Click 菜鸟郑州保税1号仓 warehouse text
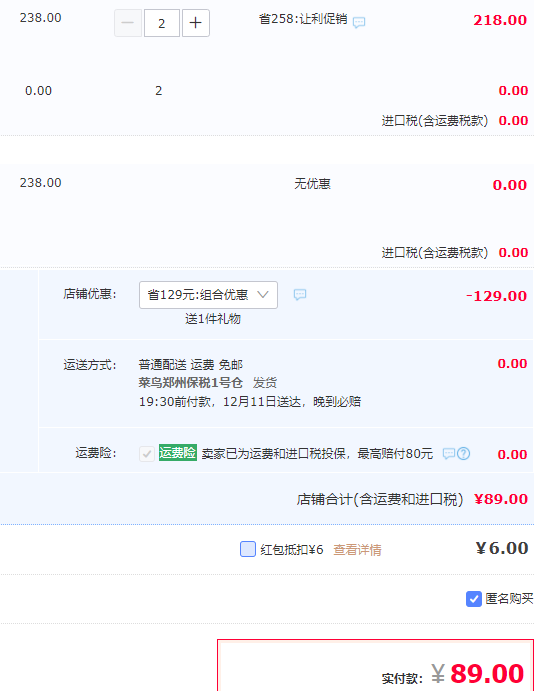541x691 pixels. 191,383
